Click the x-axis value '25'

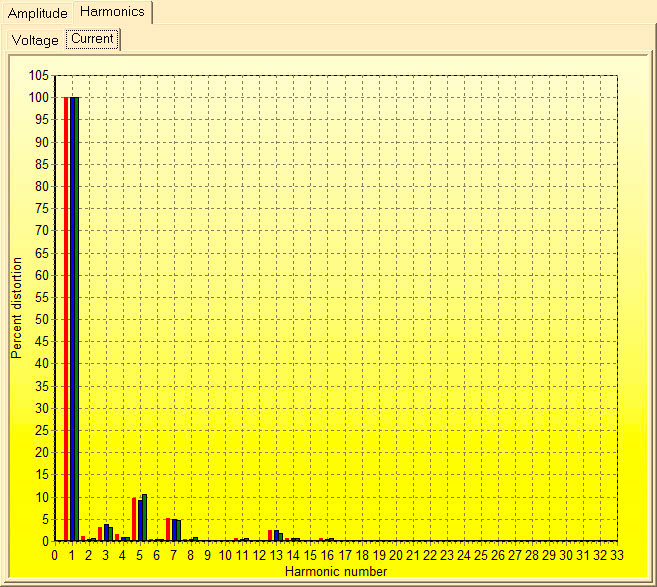coord(481,556)
